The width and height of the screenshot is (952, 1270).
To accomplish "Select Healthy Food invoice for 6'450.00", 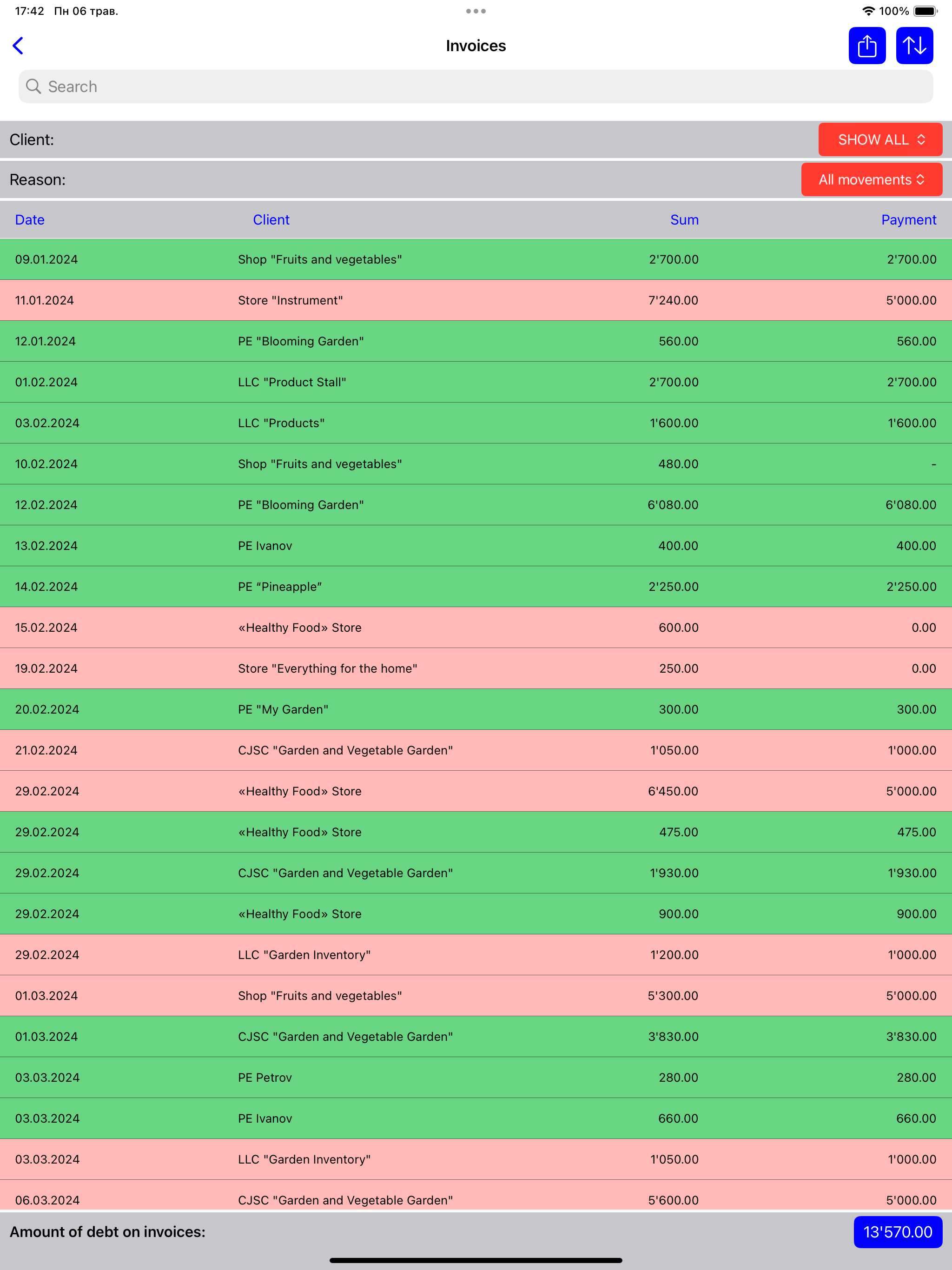I will 476,791.
